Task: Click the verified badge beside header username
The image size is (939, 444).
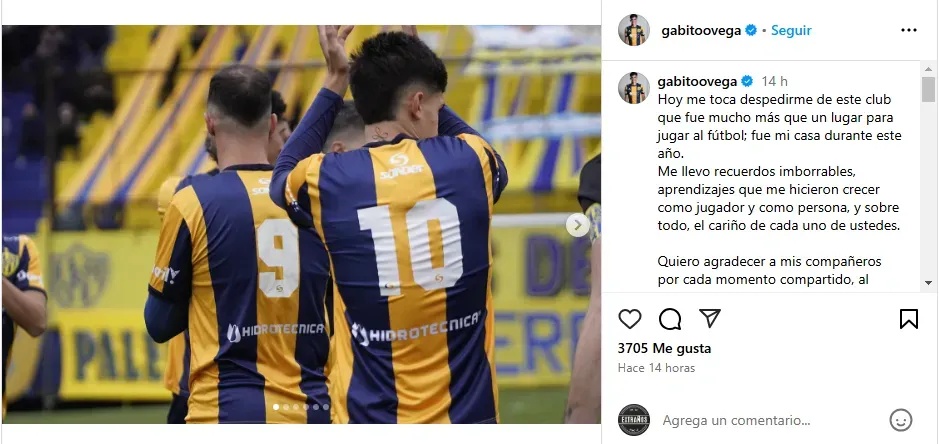Action: pos(751,31)
